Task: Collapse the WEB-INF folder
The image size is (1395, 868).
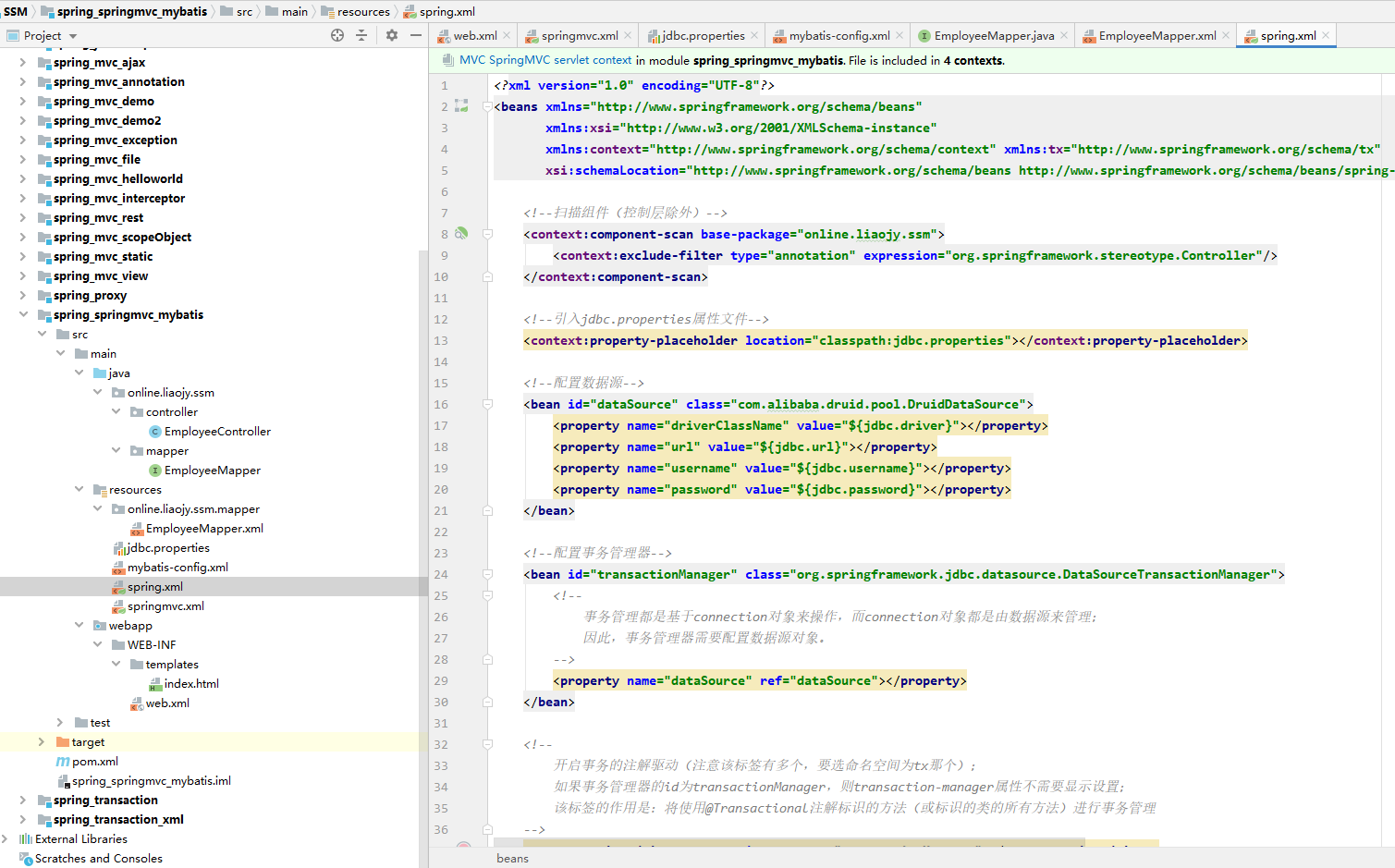Action: (97, 644)
